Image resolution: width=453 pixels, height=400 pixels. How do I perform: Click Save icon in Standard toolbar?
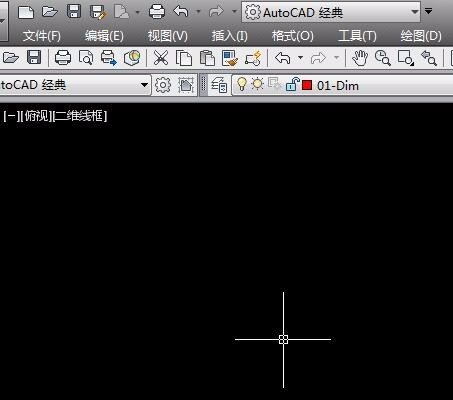pos(34,58)
